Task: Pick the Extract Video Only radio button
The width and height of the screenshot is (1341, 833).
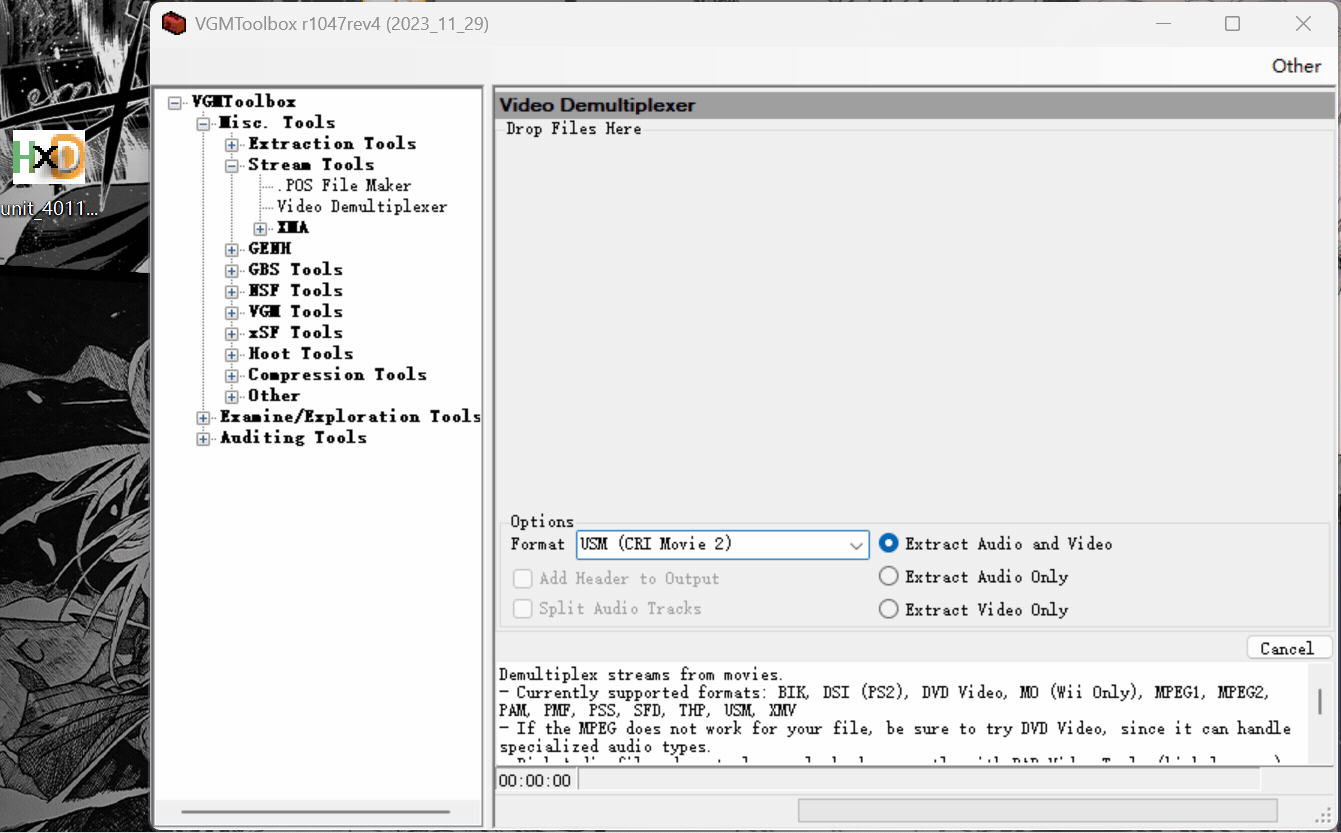Action: pos(889,609)
